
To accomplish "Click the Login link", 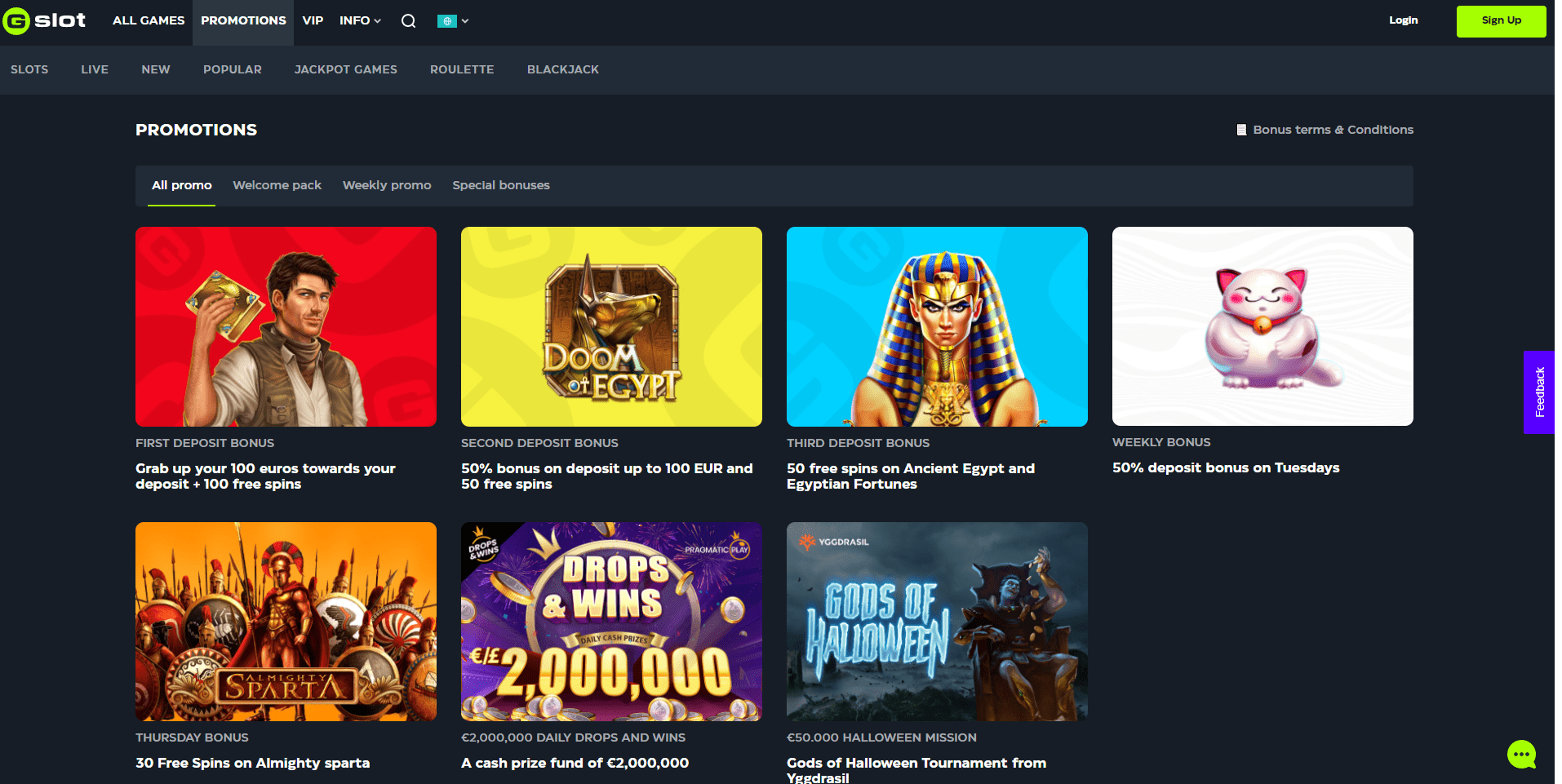I will [x=1403, y=20].
